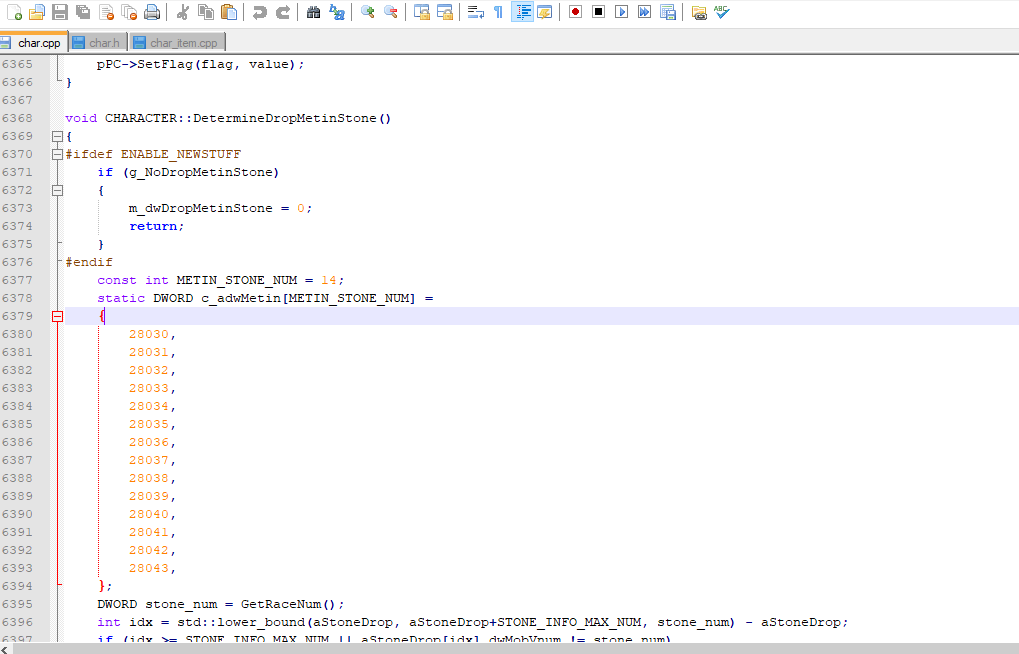The image size is (1019, 654).
Task: Stop macro recording
Action: pos(599,12)
